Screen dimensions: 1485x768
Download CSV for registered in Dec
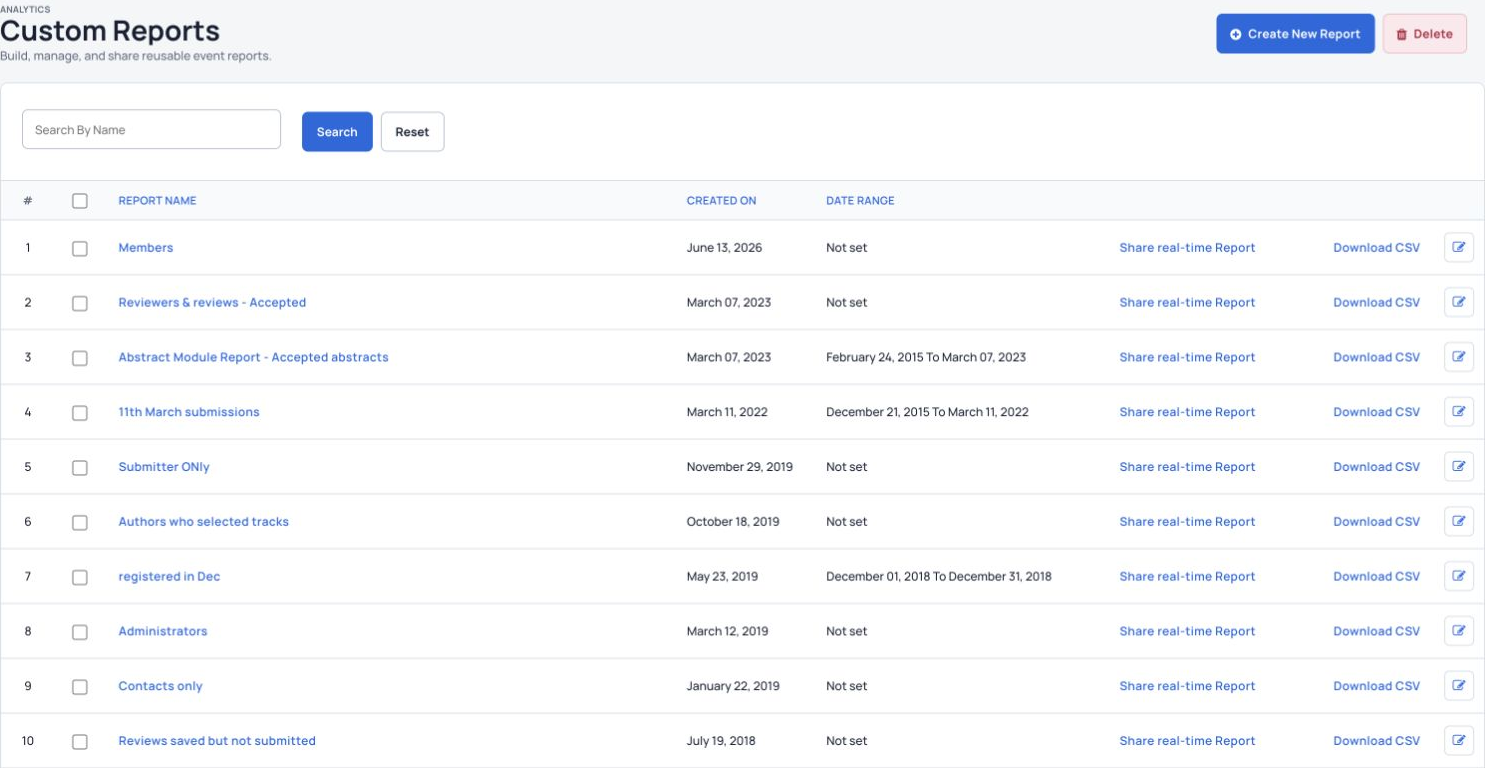1376,577
